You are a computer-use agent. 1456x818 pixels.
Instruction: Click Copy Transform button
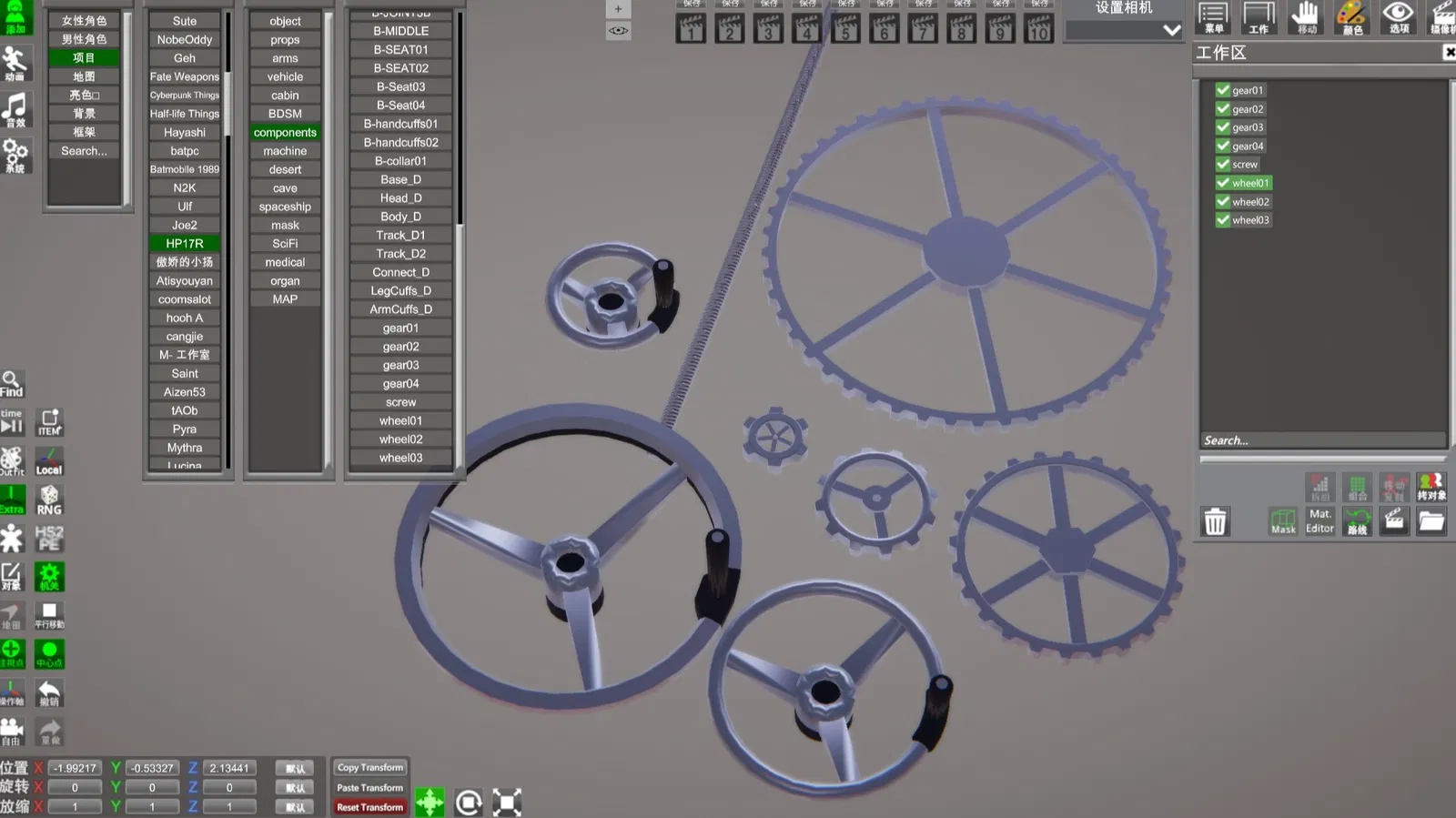point(369,768)
